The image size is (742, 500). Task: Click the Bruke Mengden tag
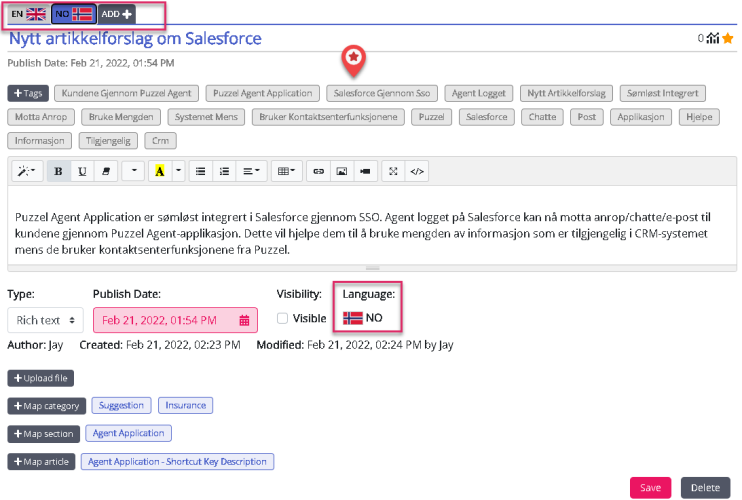[121, 117]
